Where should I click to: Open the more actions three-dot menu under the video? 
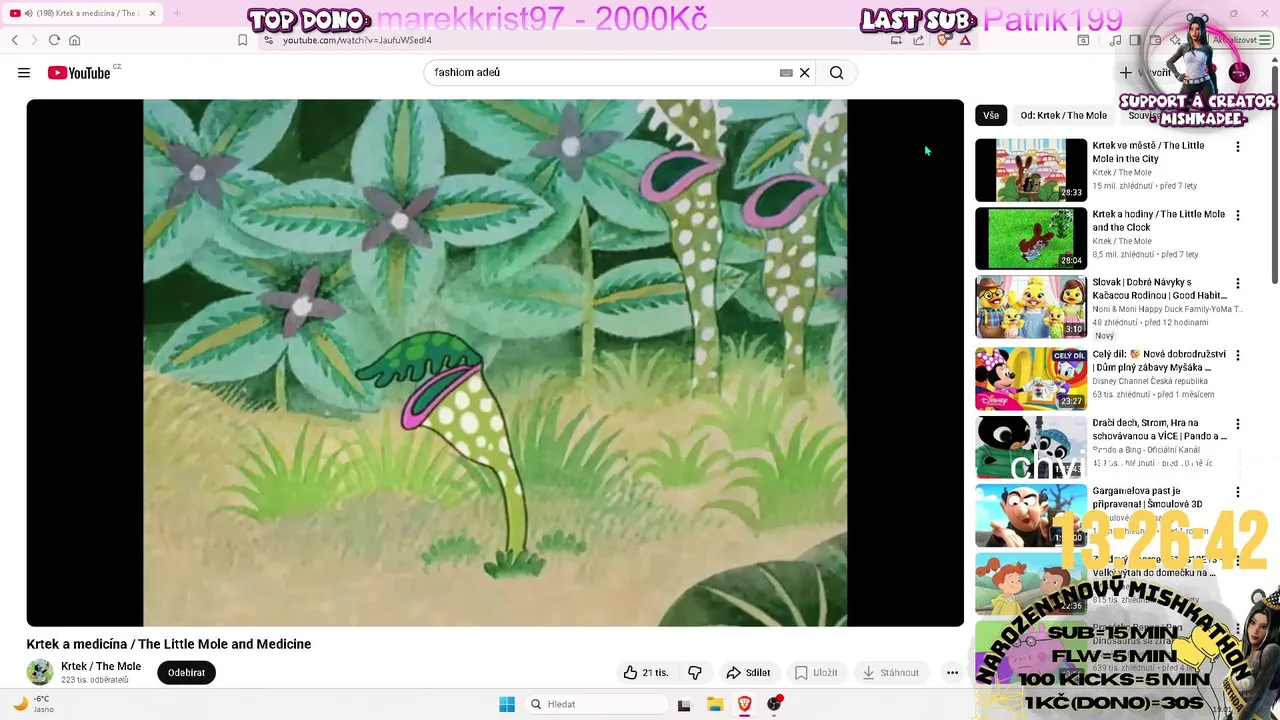click(x=952, y=673)
